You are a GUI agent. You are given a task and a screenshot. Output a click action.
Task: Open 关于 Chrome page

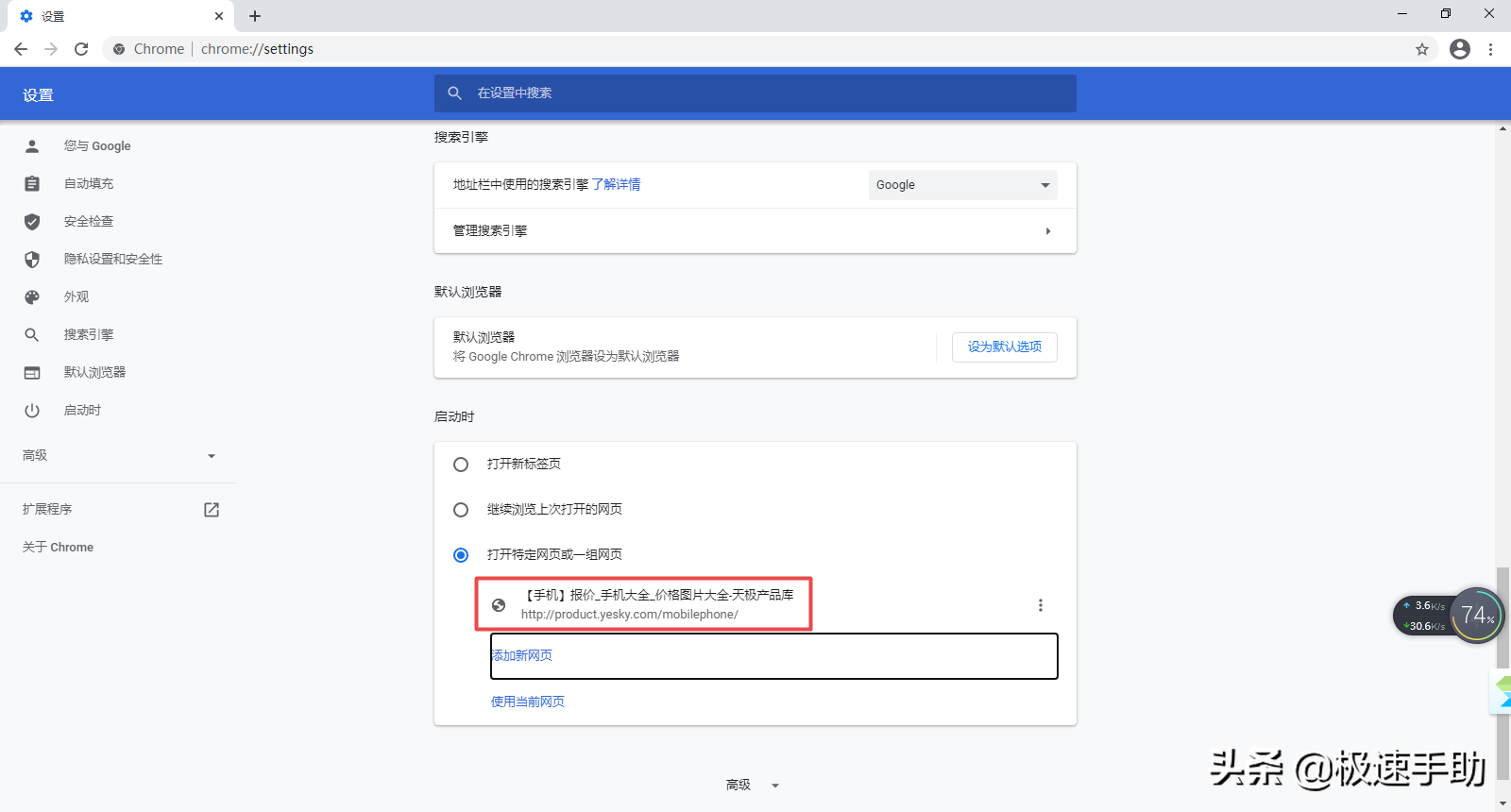tap(58, 547)
